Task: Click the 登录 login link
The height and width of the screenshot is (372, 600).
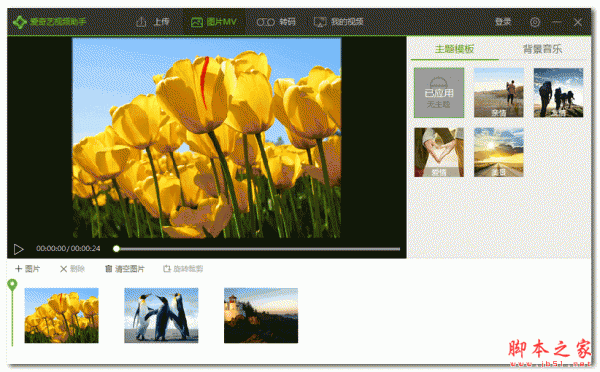Action: [503, 22]
